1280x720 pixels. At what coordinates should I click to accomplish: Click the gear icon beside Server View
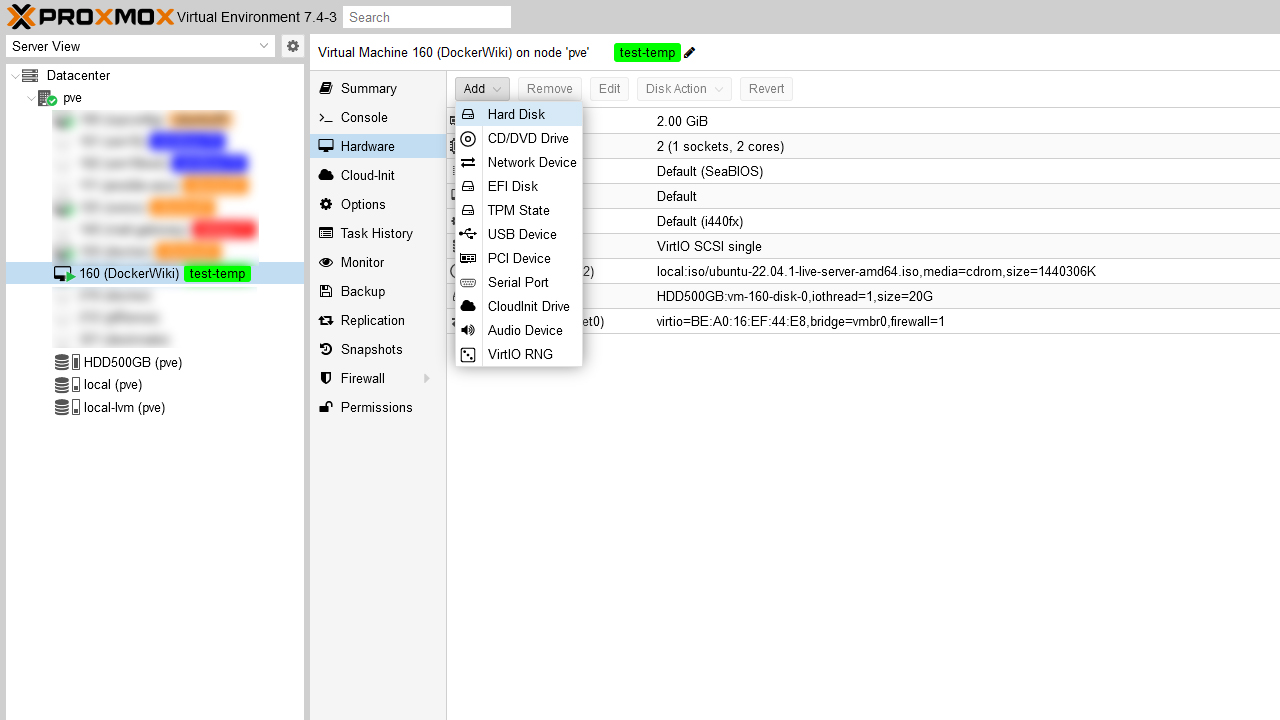point(292,46)
